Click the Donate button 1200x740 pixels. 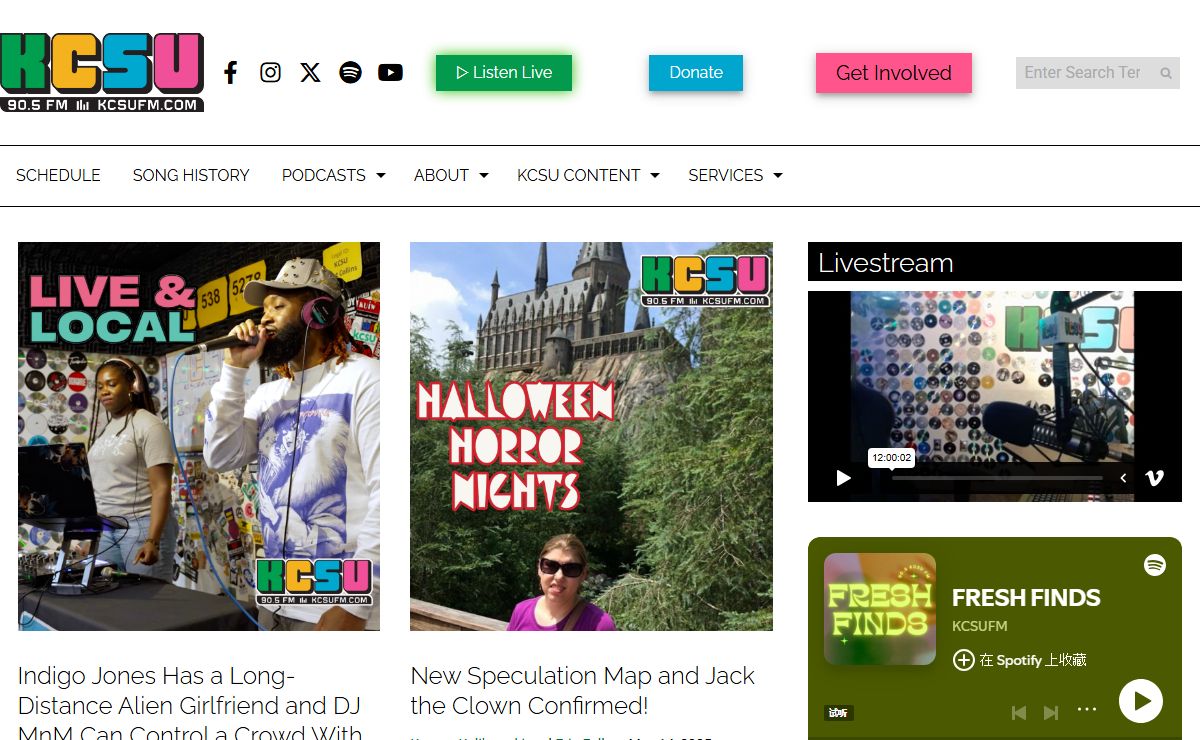pyautogui.click(x=696, y=72)
